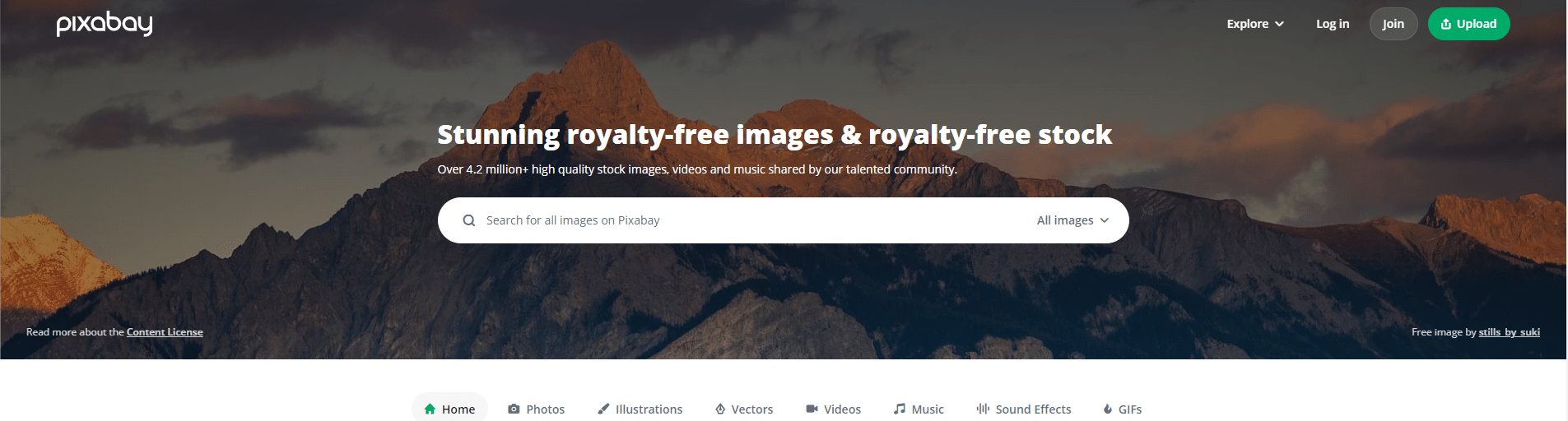Click the pen nib icon beside Vectors
Viewport: 1568px width, 421px height.
(x=720, y=409)
